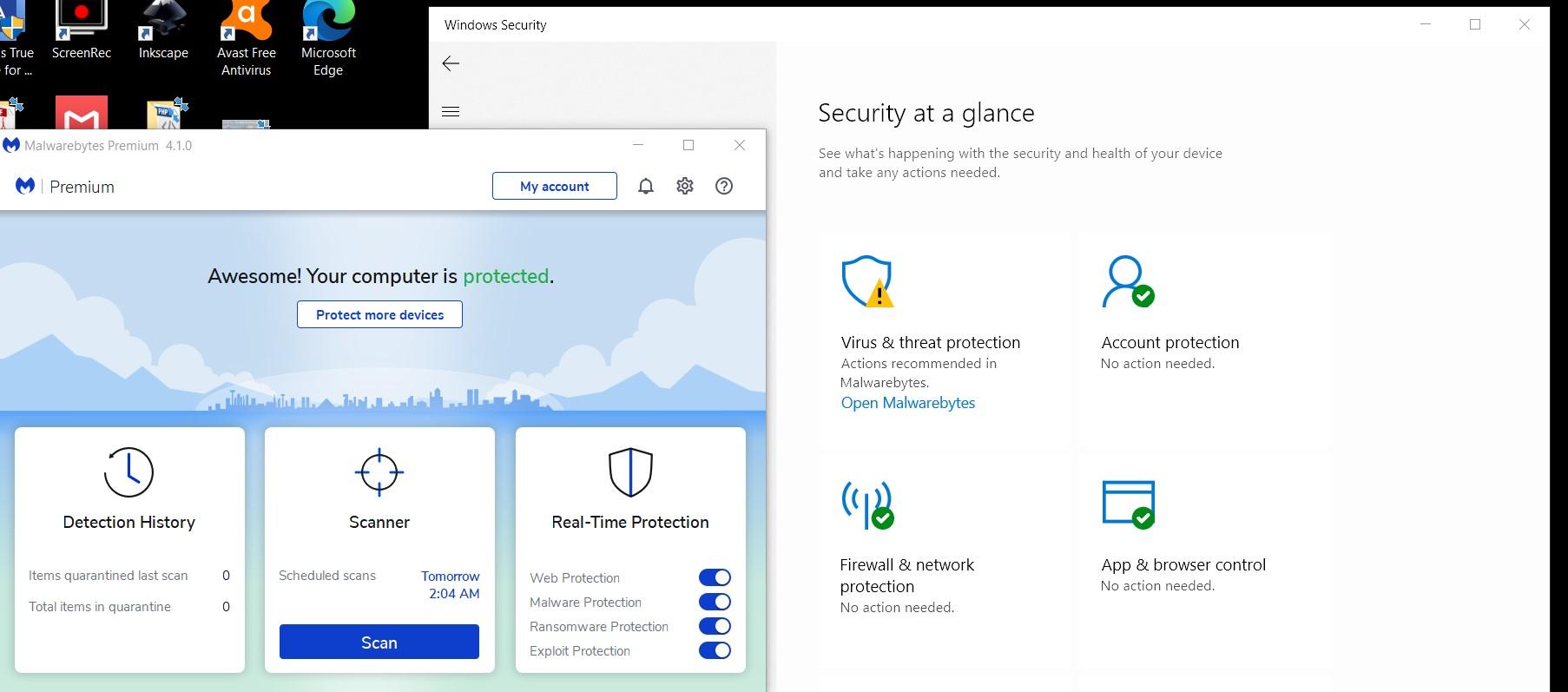This screenshot has width=1568, height=692.
Task: Click Firewall & network protection heading
Action: (907, 576)
